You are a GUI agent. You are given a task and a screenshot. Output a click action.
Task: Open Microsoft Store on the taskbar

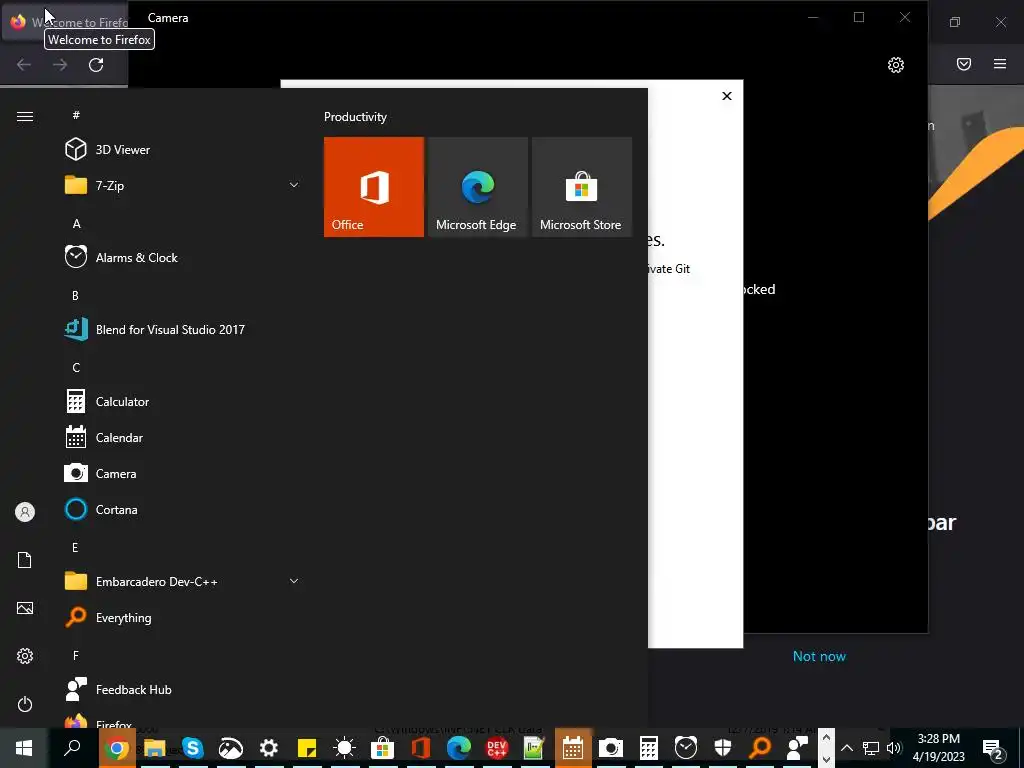pyautogui.click(x=382, y=747)
